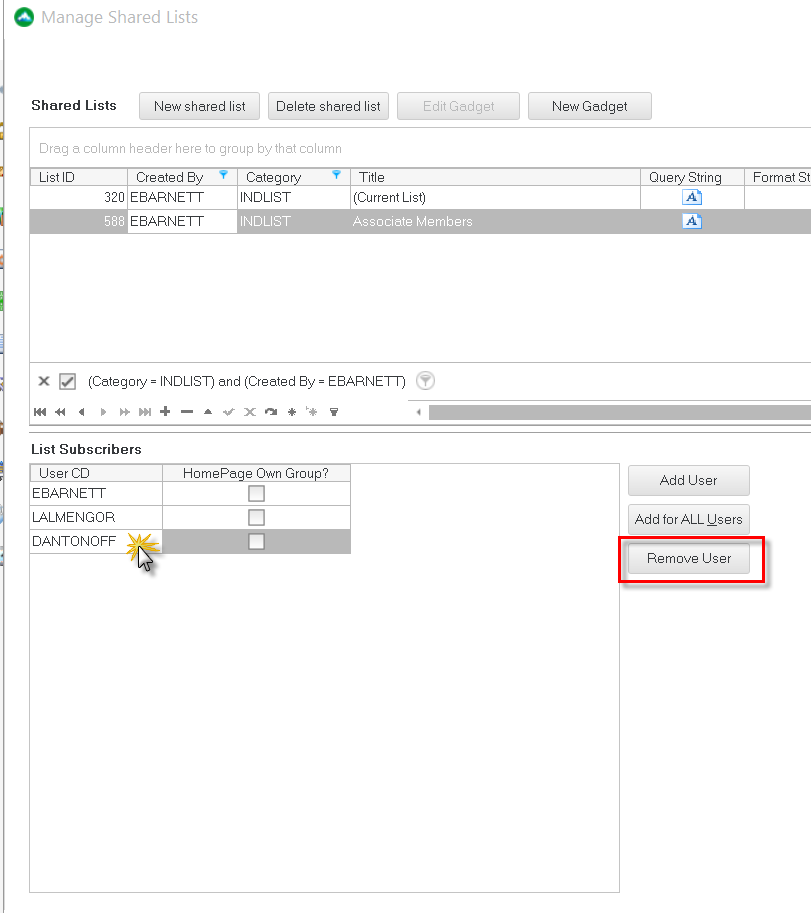Click the New shared list button

[199, 106]
